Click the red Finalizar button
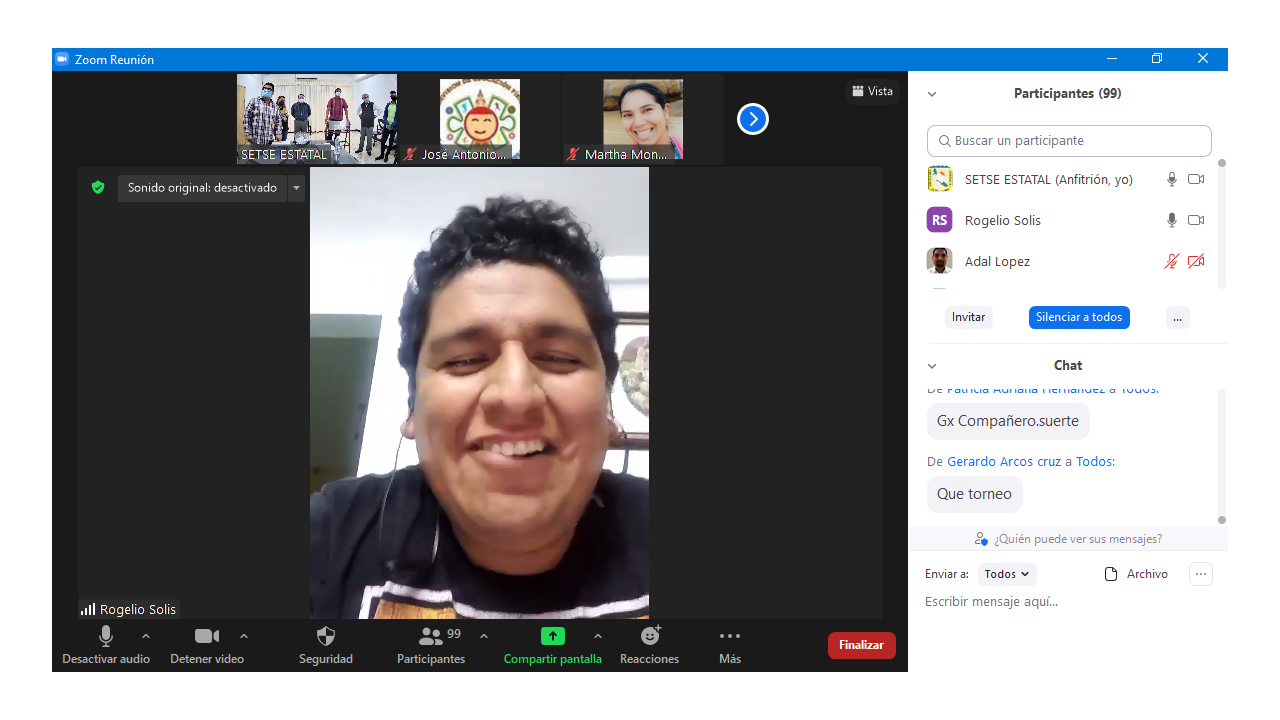This screenshot has width=1280, height=720. tap(861, 645)
